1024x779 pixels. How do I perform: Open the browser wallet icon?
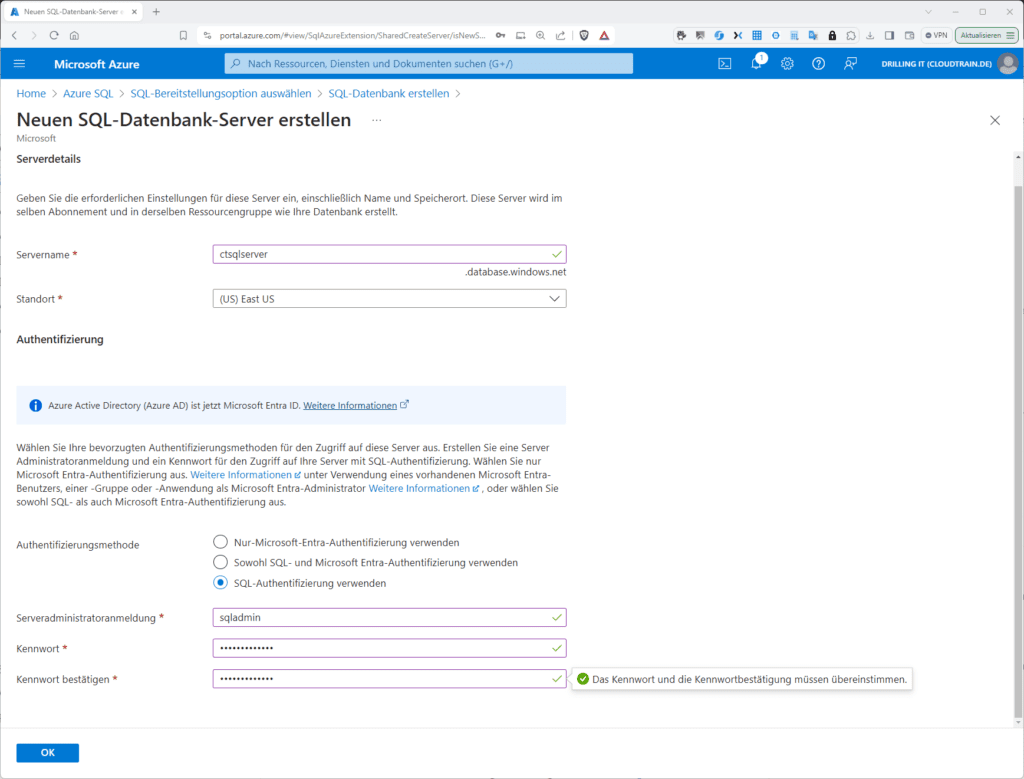point(909,35)
